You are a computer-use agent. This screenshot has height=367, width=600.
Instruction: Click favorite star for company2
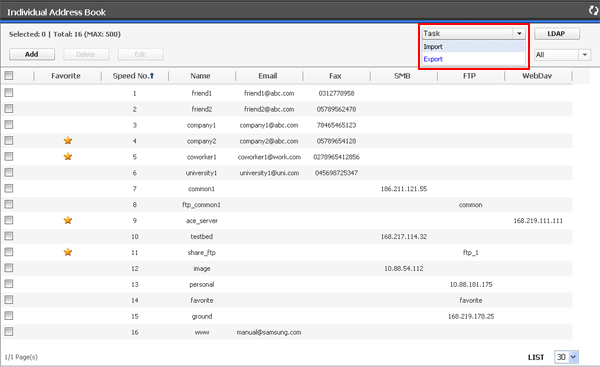pyautogui.click(x=68, y=140)
